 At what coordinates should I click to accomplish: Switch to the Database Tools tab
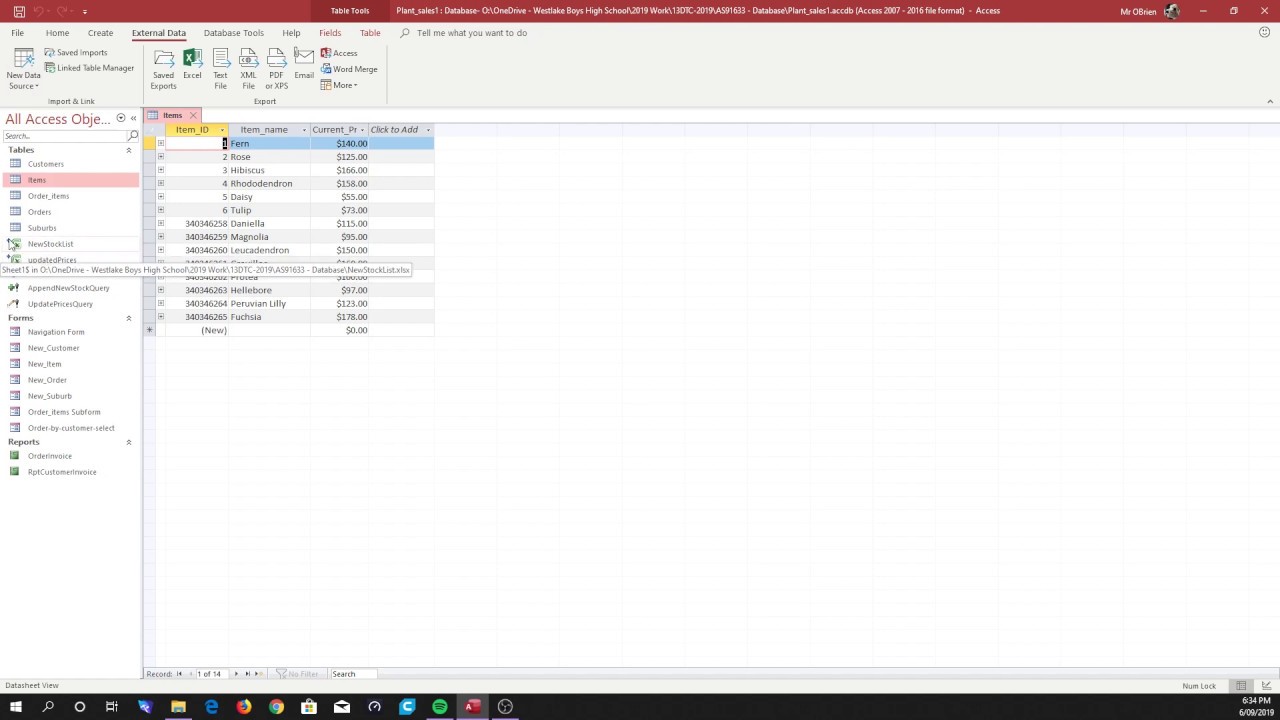pos(234,33)
